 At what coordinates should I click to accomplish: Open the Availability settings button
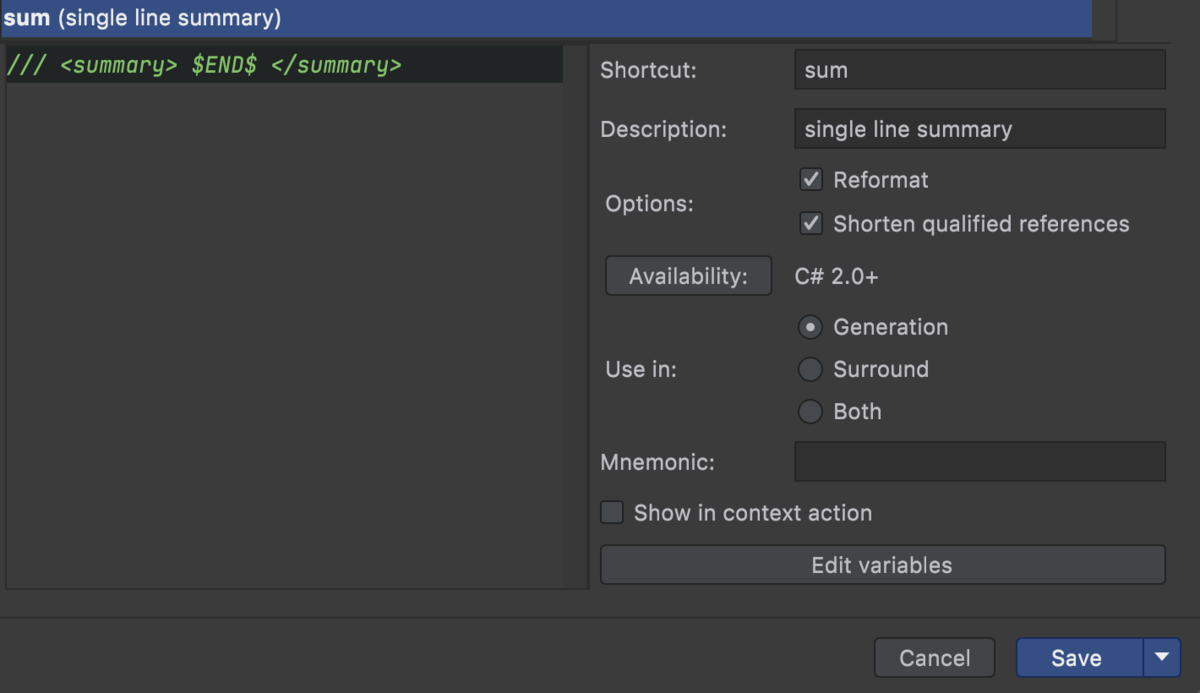coord(688,276)
